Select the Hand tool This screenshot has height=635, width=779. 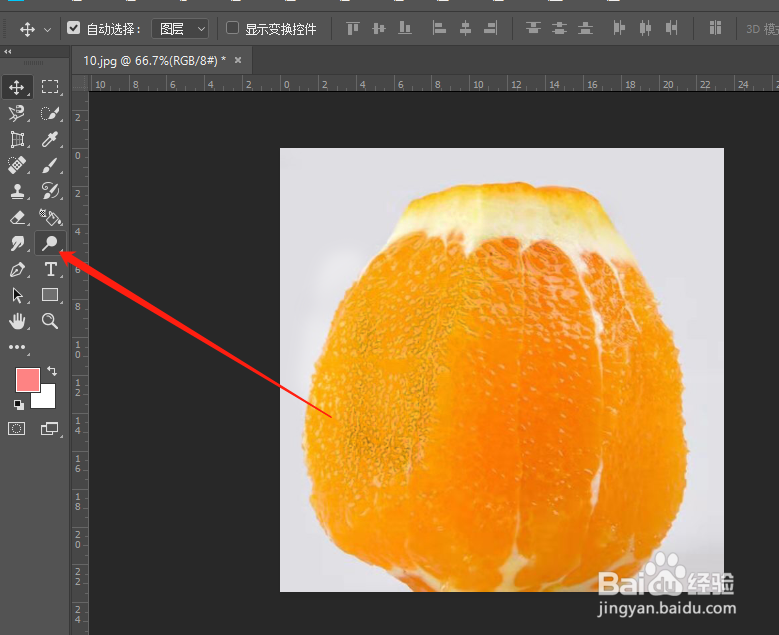[17, 321]
